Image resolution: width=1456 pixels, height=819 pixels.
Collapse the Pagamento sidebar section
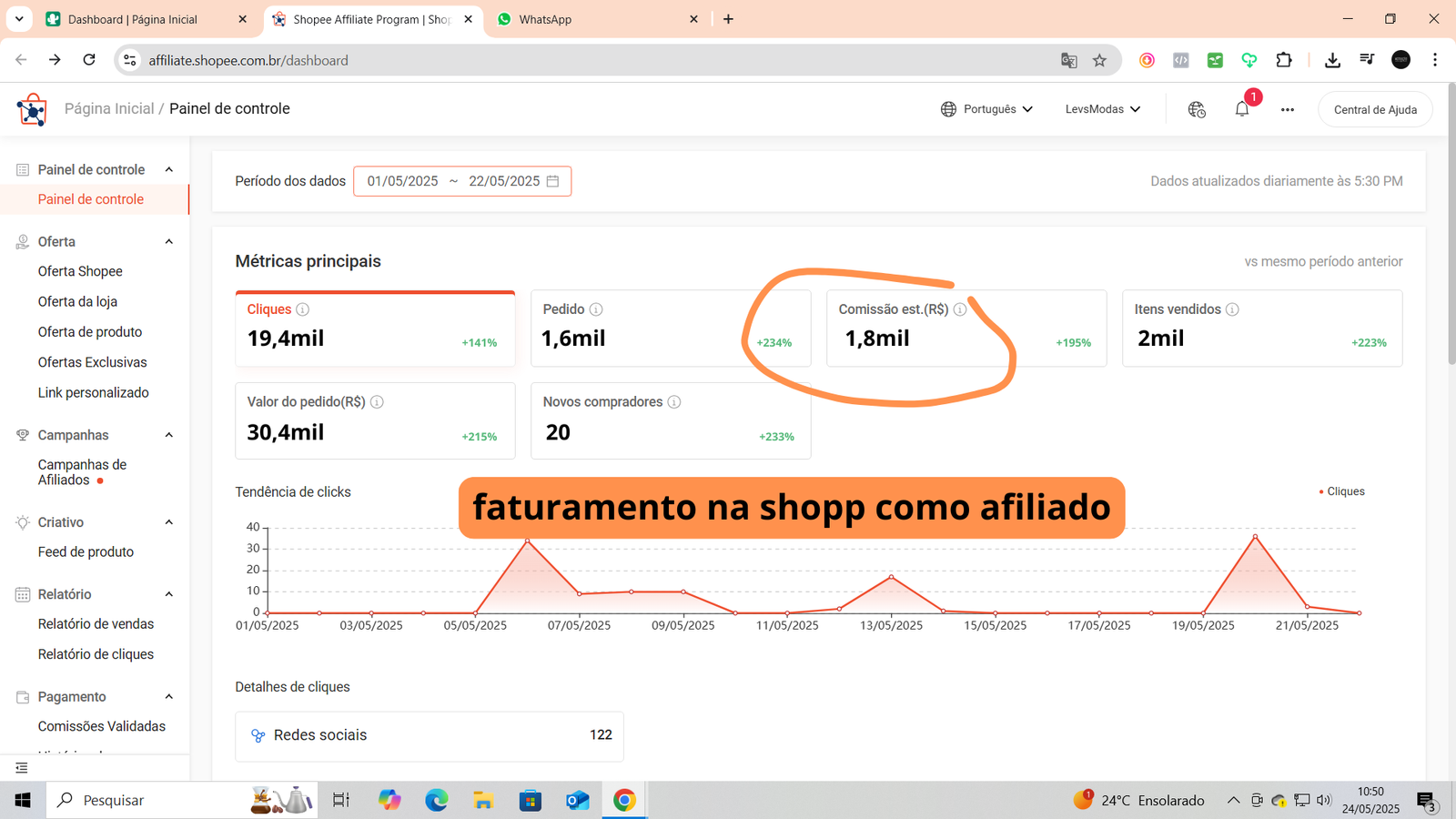169,697
